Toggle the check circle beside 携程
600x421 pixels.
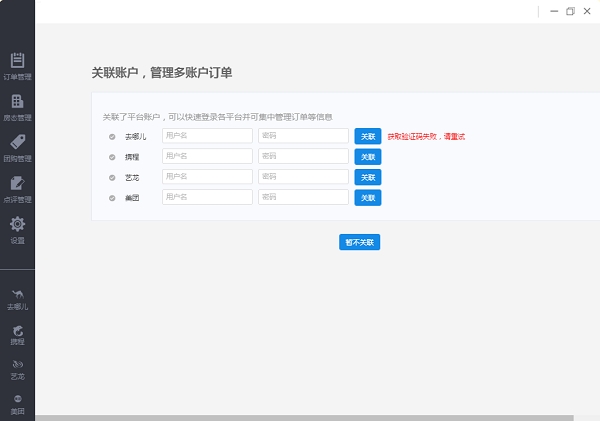(x=112, y=157)
